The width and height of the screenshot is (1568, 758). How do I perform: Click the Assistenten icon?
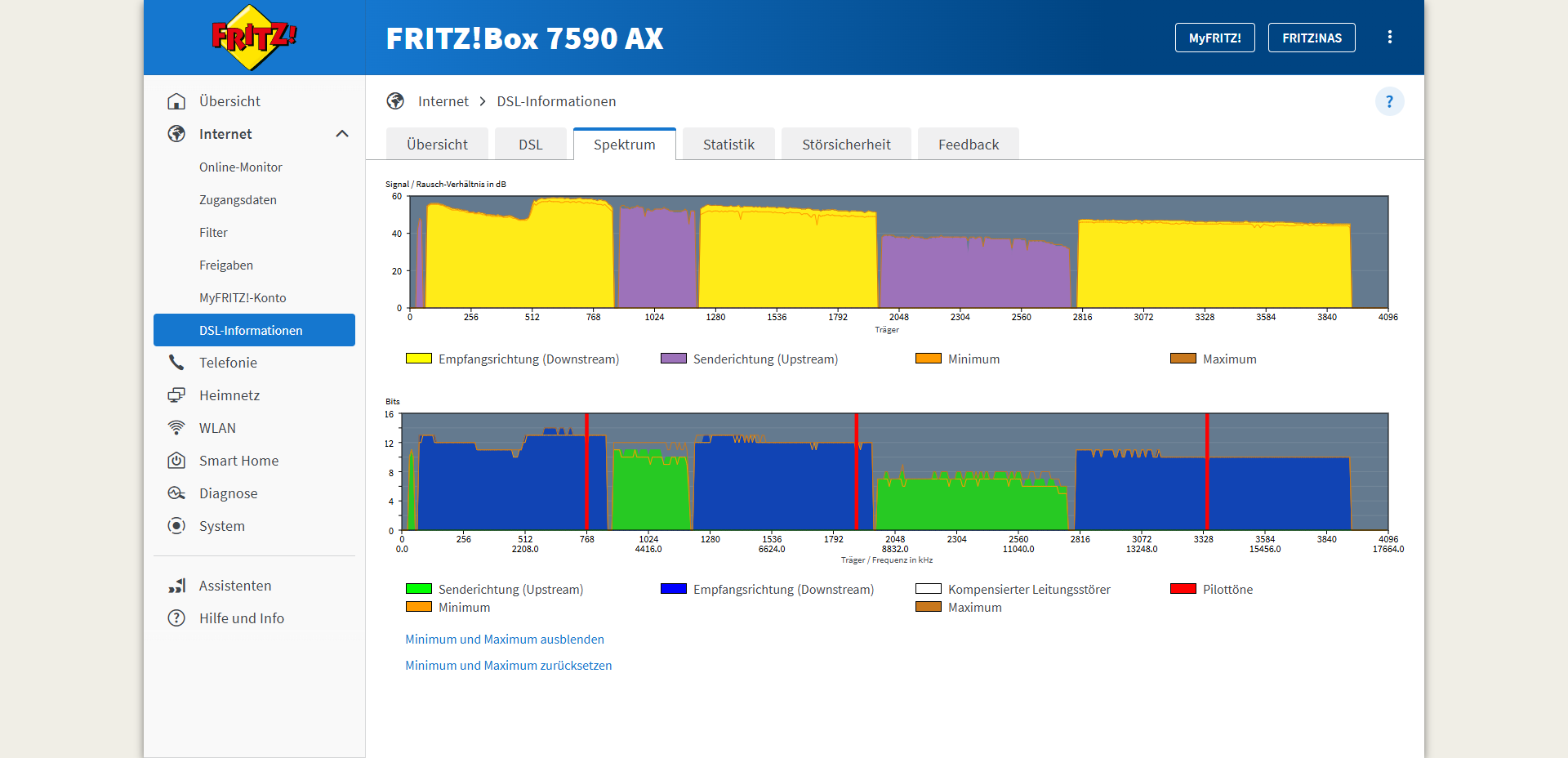coord(176,586)
